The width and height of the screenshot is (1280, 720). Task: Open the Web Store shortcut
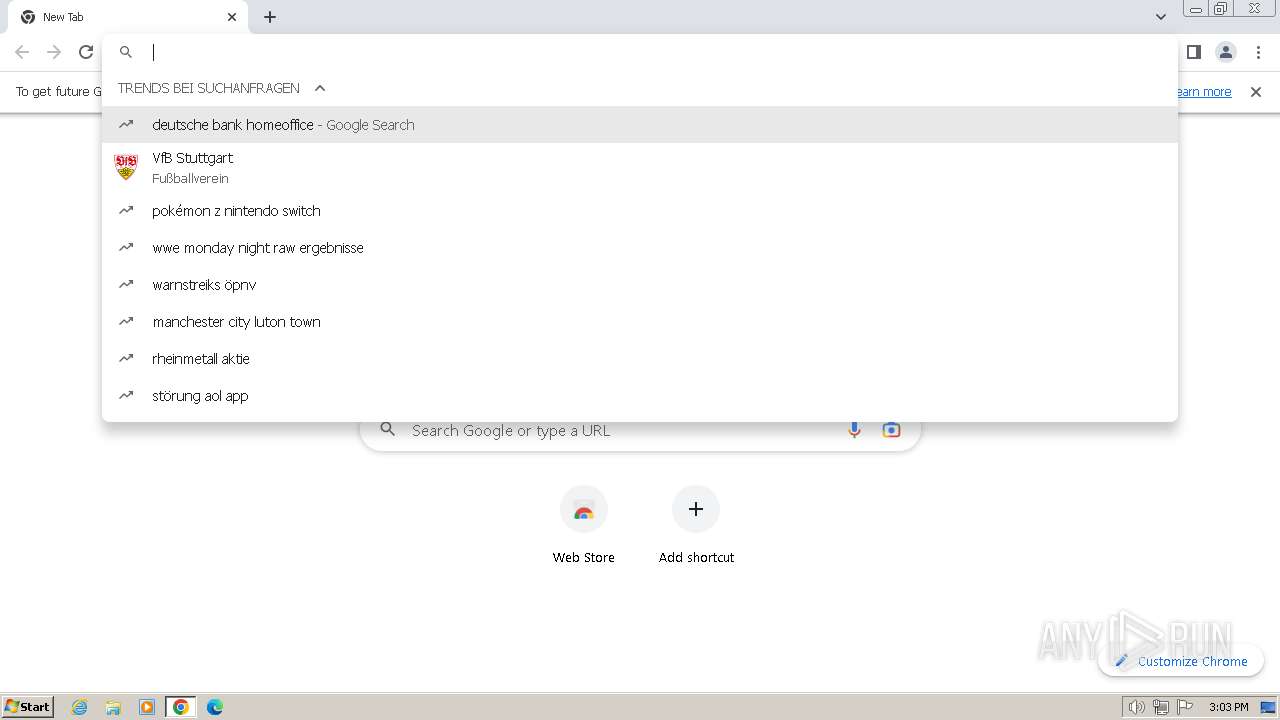point(584,525)
